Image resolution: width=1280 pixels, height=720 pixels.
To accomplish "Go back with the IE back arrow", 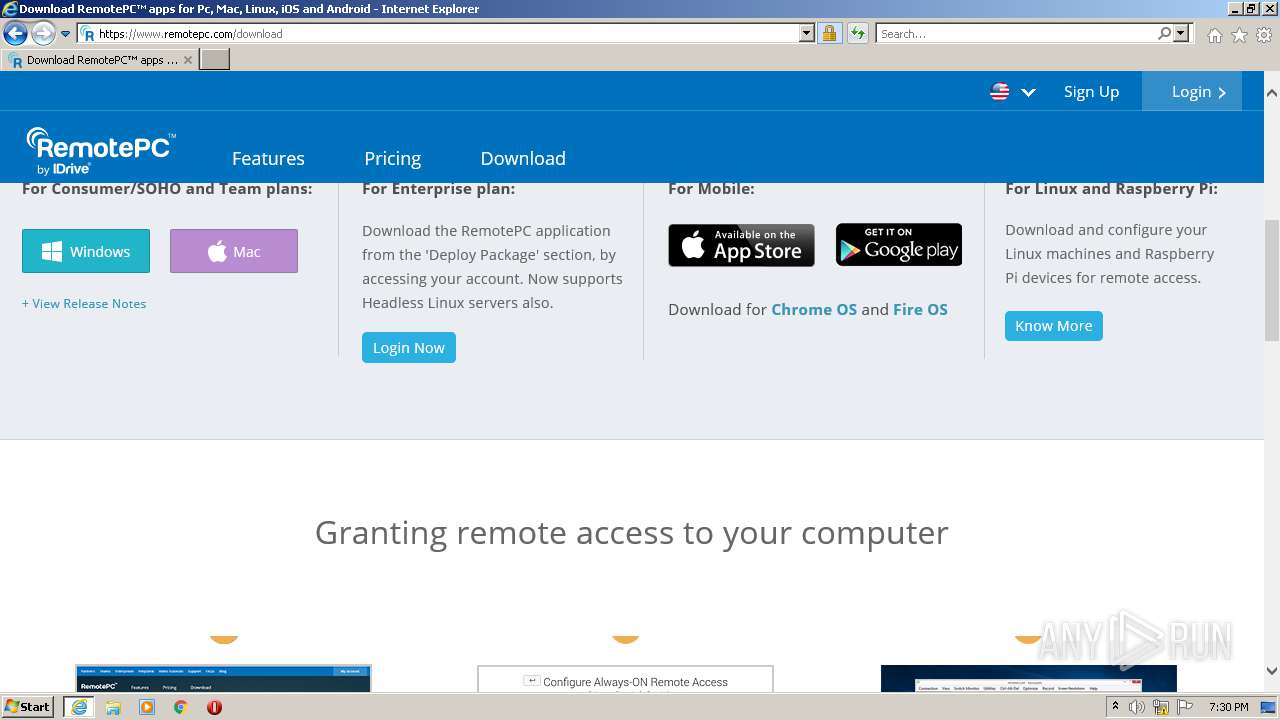I will click(x=15, y=34).
